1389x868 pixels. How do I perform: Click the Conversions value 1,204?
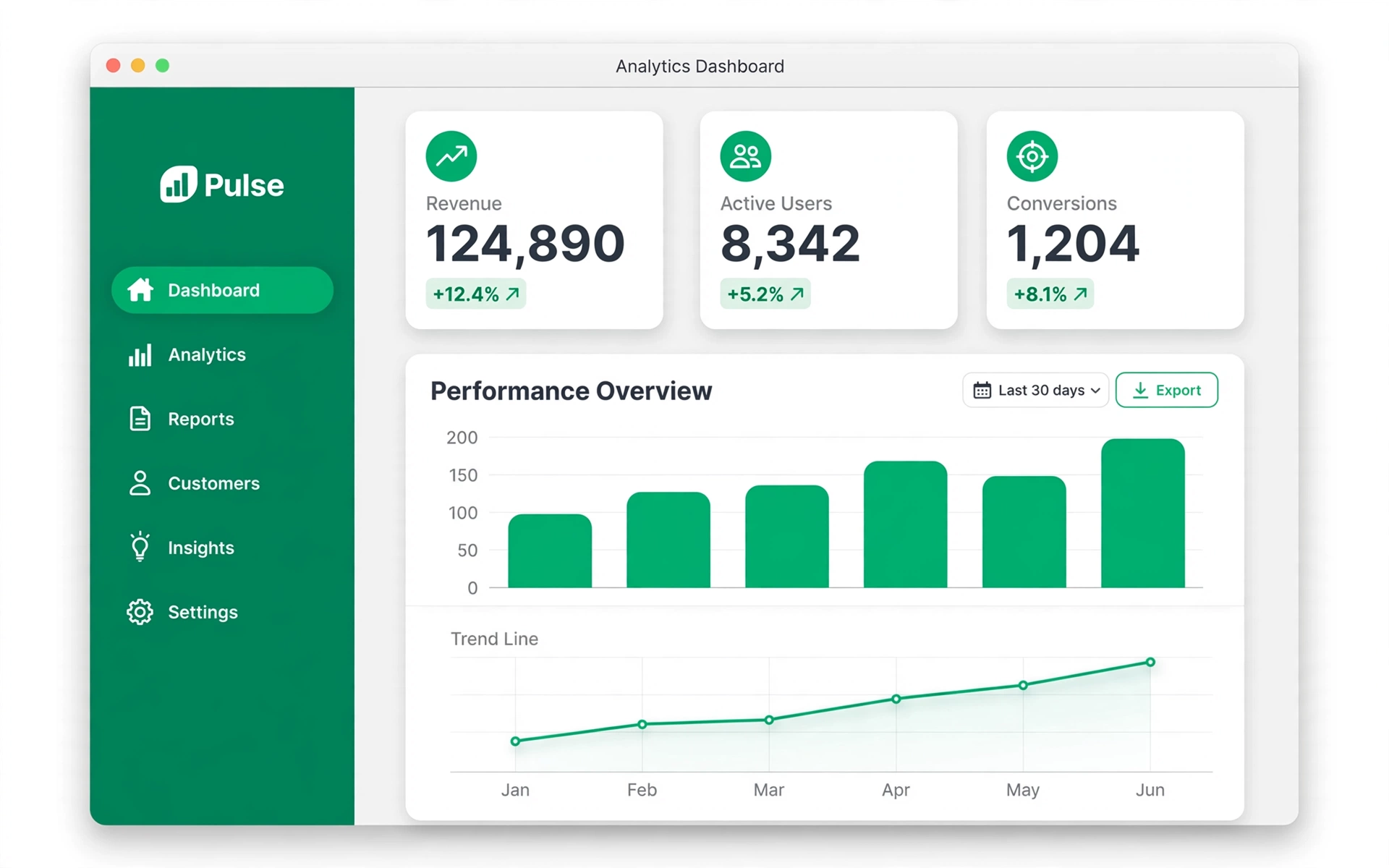(x=1073, y=244)
